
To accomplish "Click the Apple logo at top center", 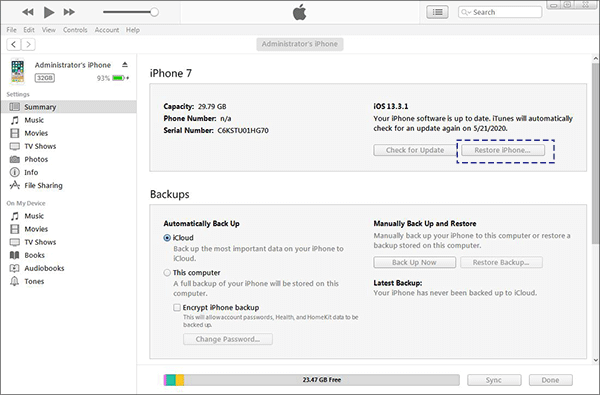I will click(x=300, y=12).
